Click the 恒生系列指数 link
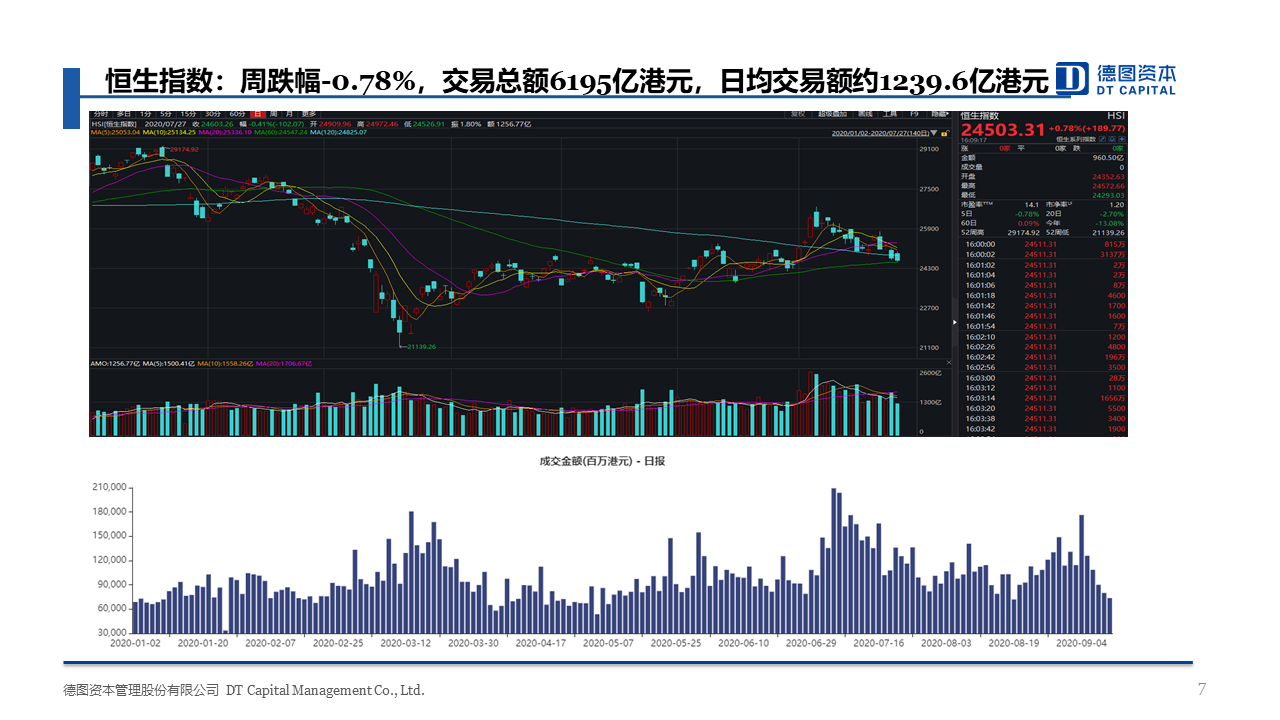The height and width of the screenshot is (720, 1280). [x=1075, y=140]
